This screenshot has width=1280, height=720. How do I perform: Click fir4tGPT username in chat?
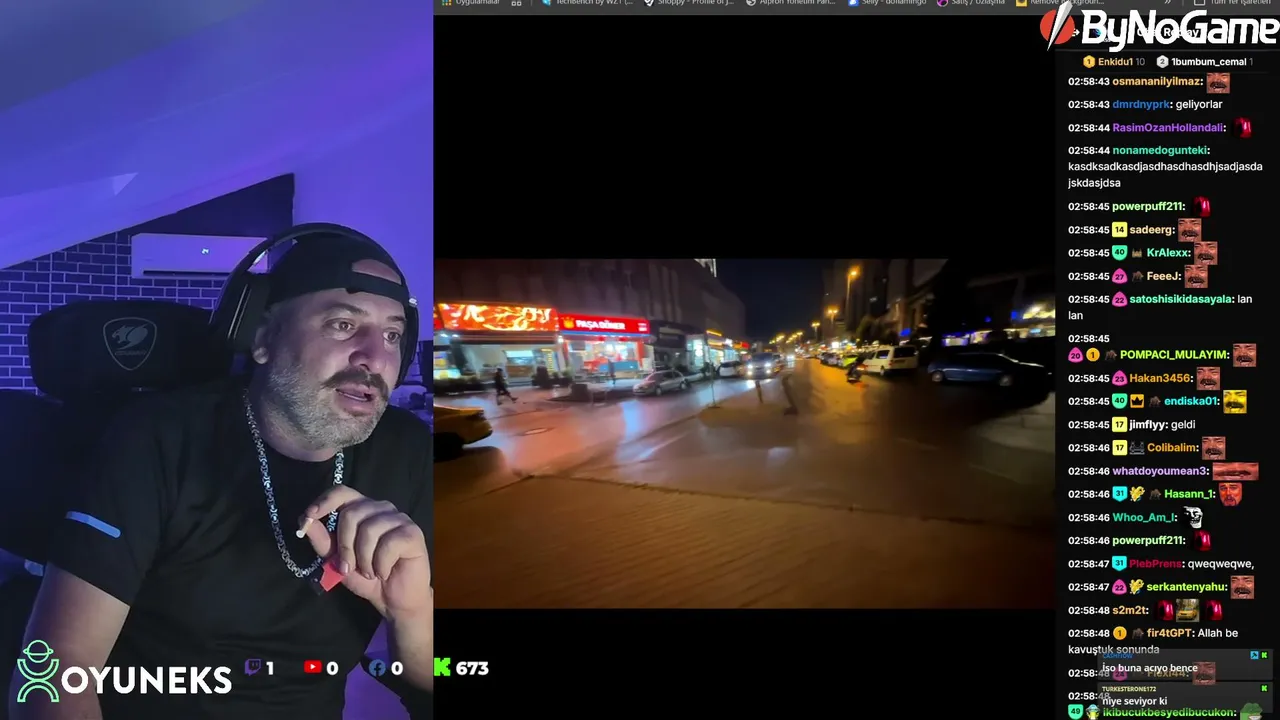pyautogui.click(x=1168, y=633)
